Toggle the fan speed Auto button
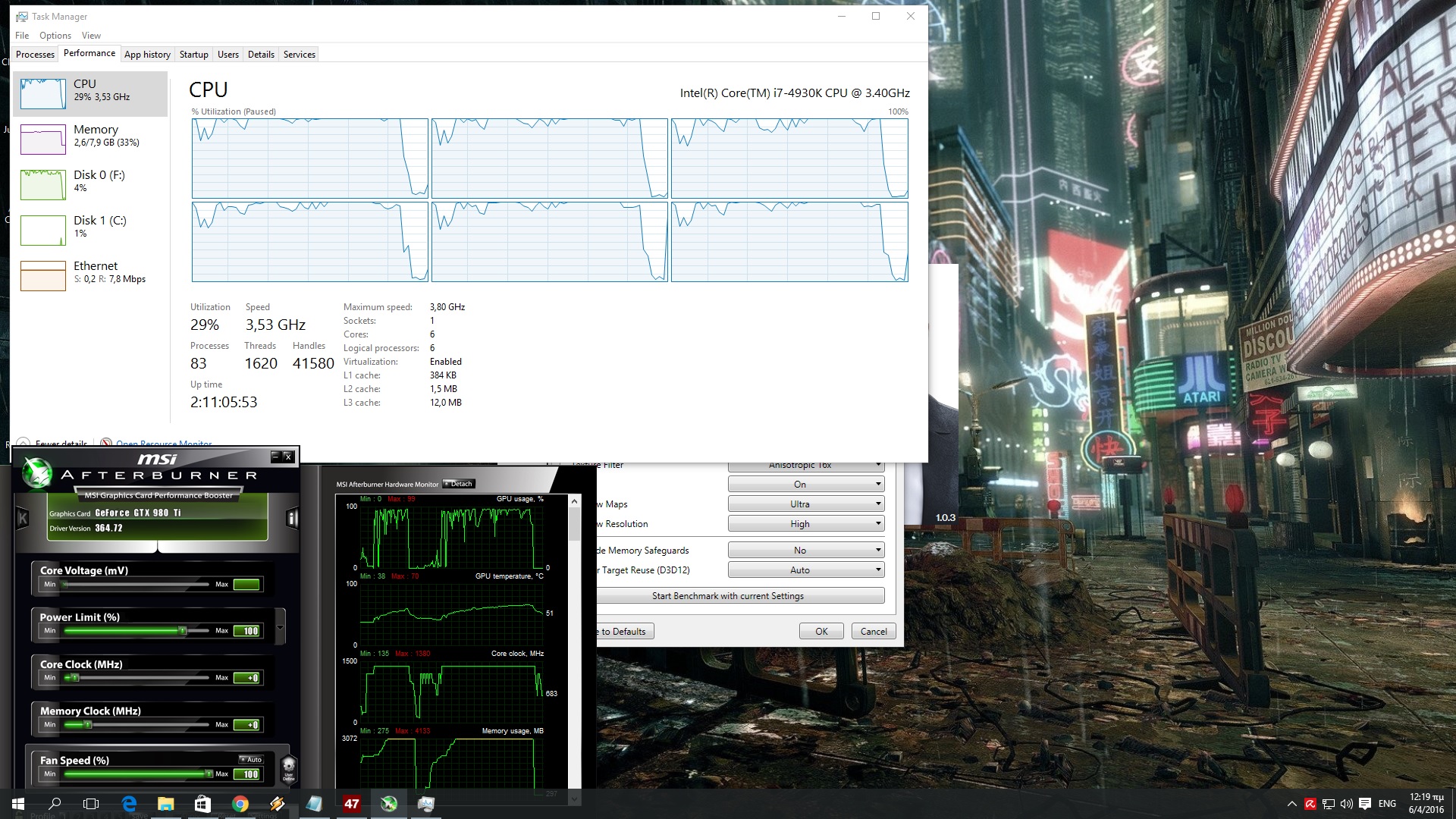The width and height of the screenshot is (1456, 819). (251, 759)
